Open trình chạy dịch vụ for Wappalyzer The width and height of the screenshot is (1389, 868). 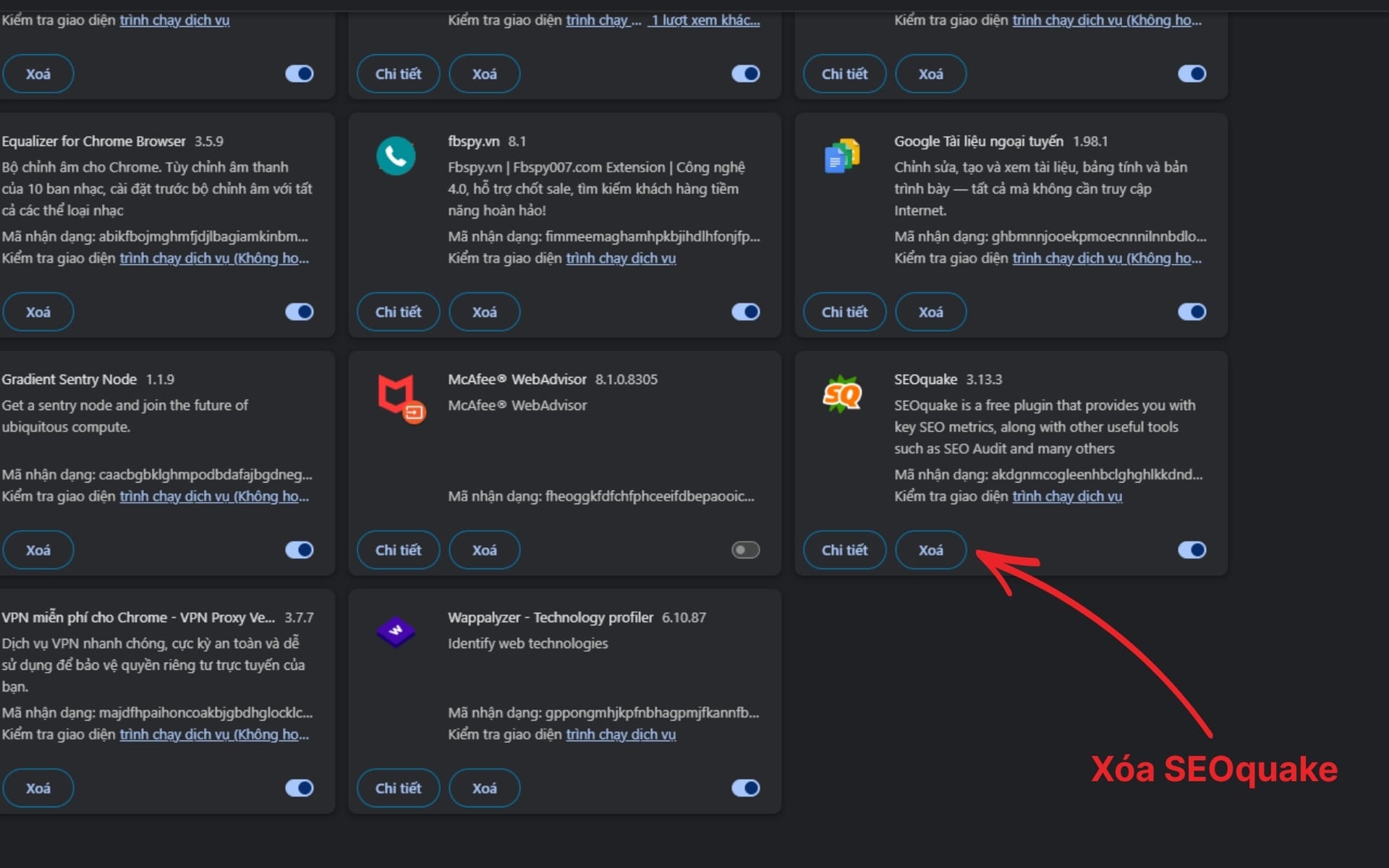621,734
